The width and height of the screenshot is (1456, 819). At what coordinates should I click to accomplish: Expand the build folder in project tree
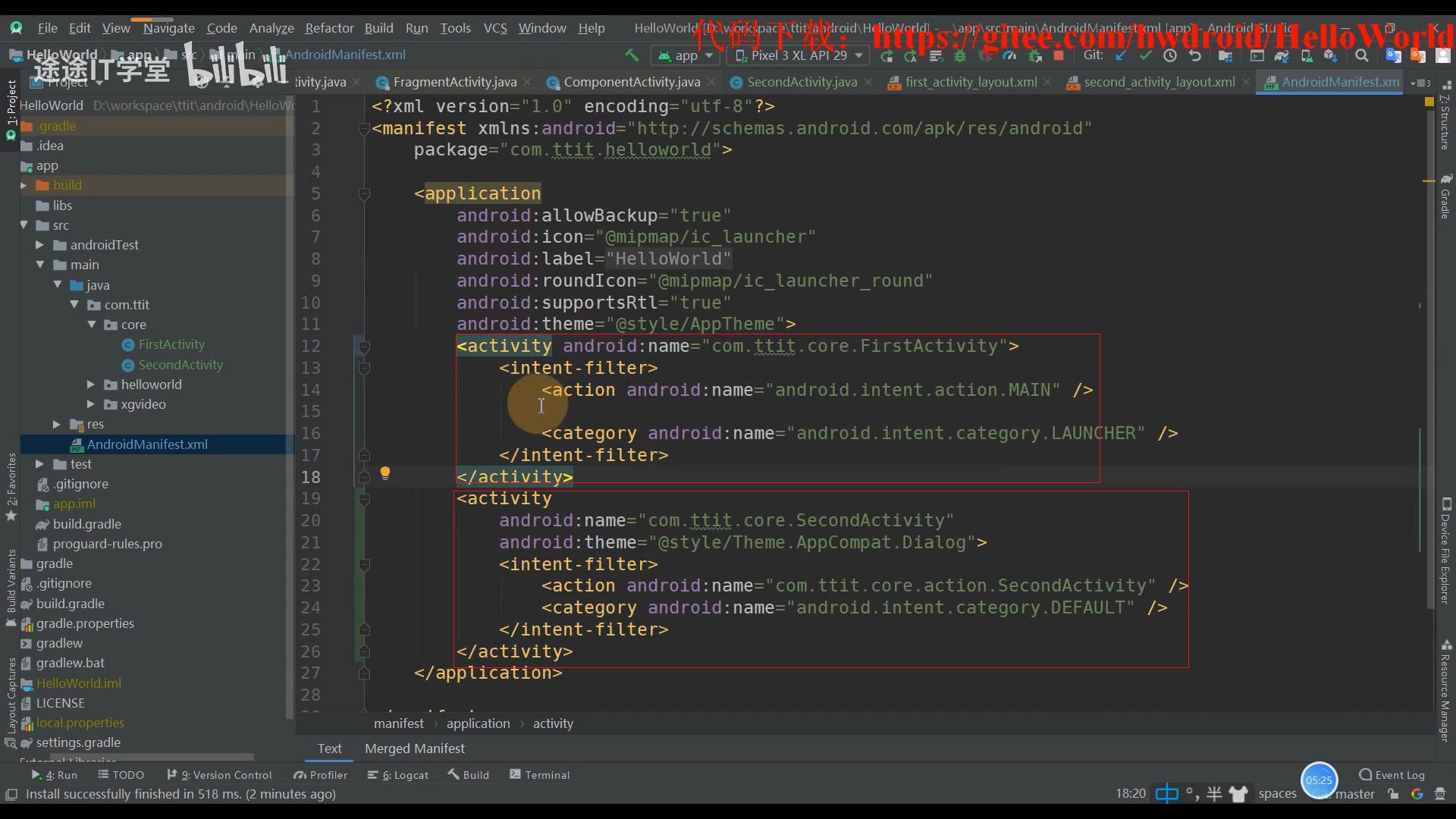[24, 185]
